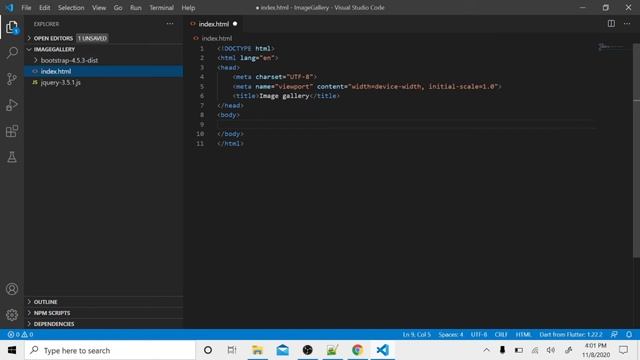Click the unsaved dot on index.html tab
The width and height of the screenshot is (640, 360).
[235, 24]
